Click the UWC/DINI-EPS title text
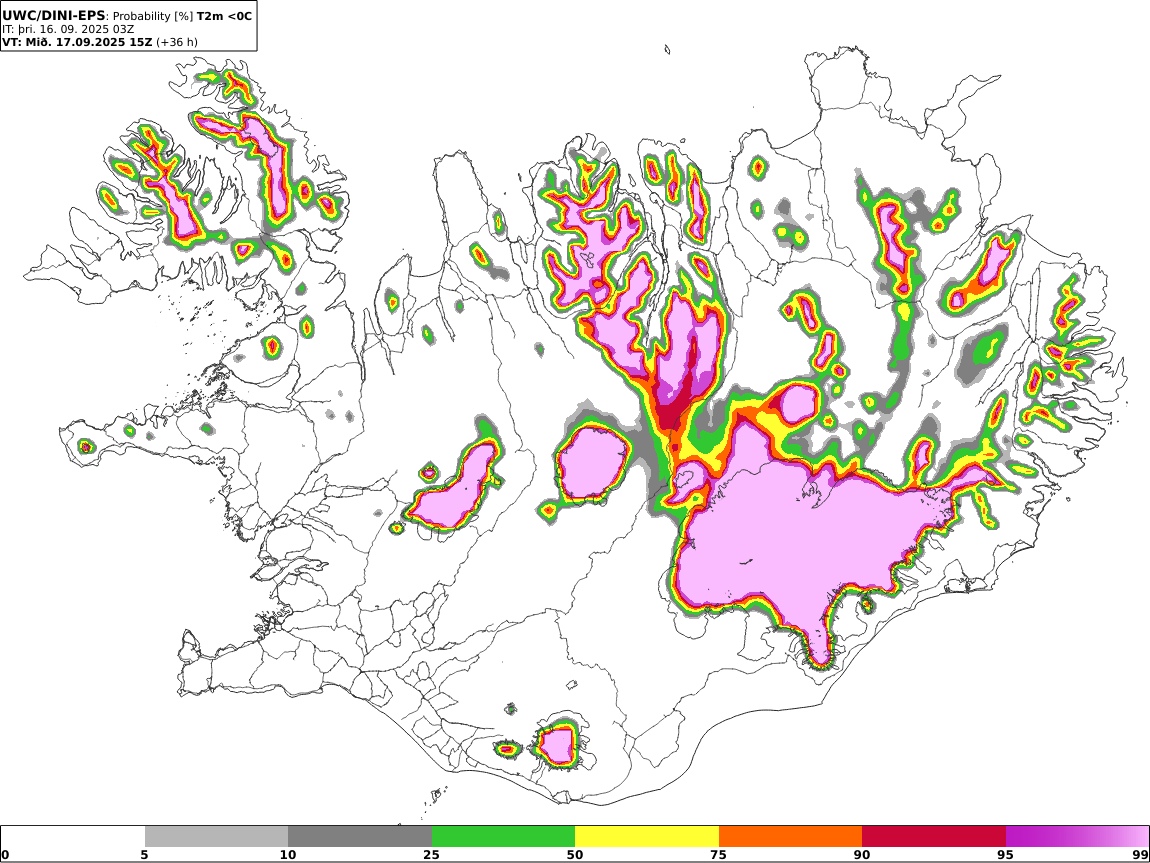Screen dimensions: 1150x863 click(x=54, y=15)
